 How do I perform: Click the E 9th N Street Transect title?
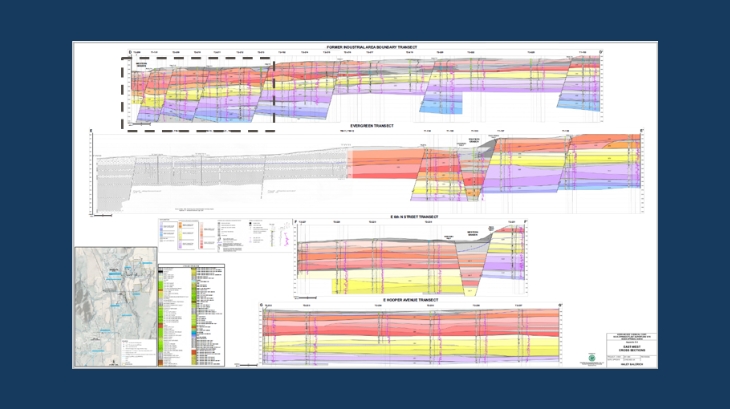click(410, 214)
